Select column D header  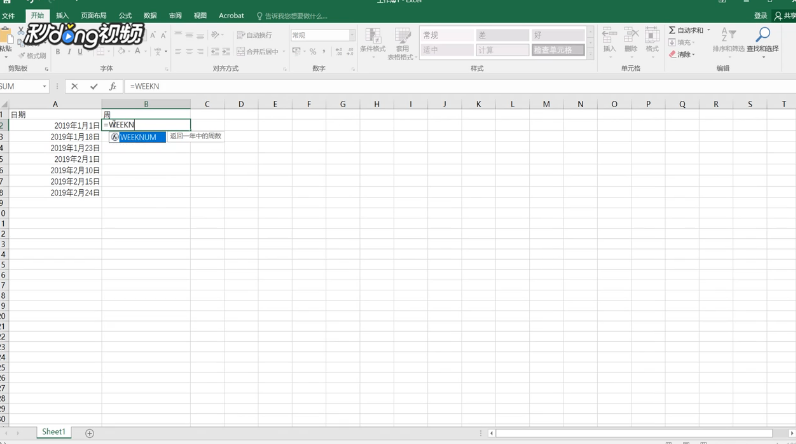[241, 104]
